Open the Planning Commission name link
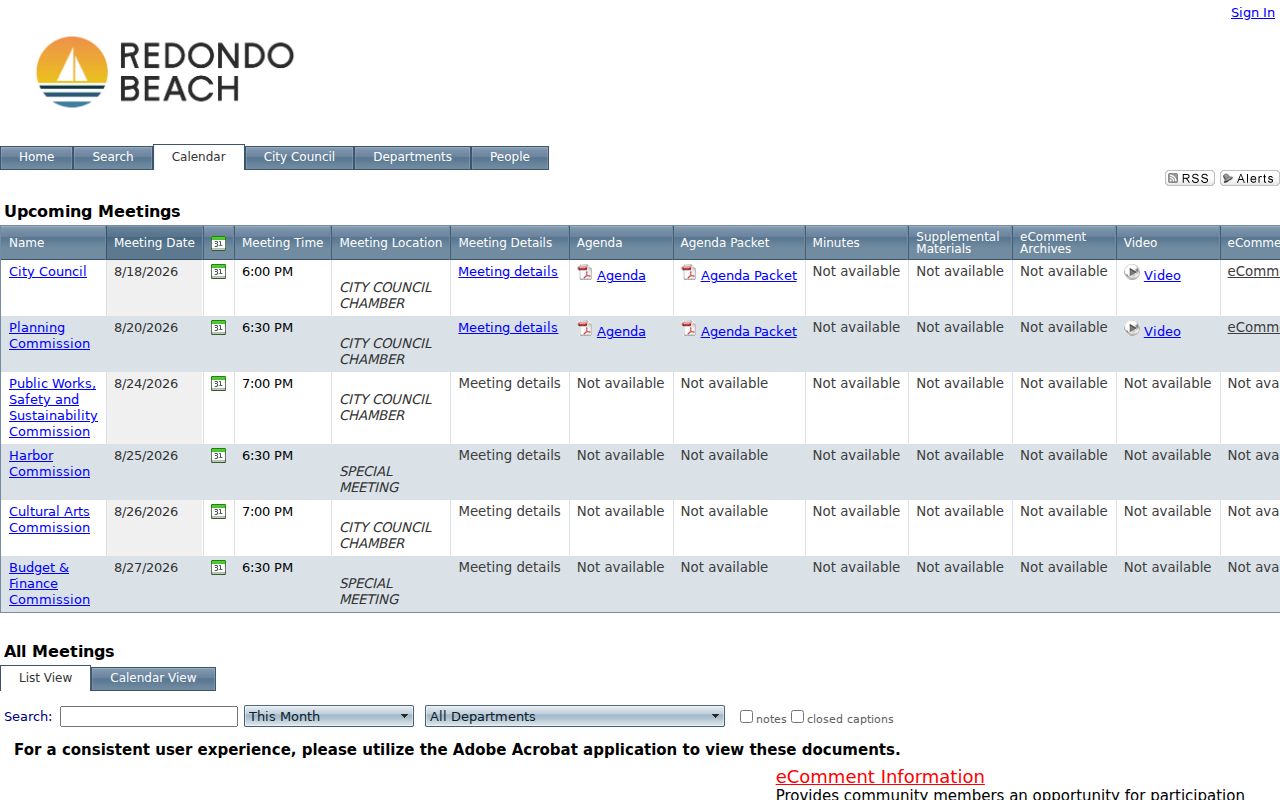 coord(49,335)
